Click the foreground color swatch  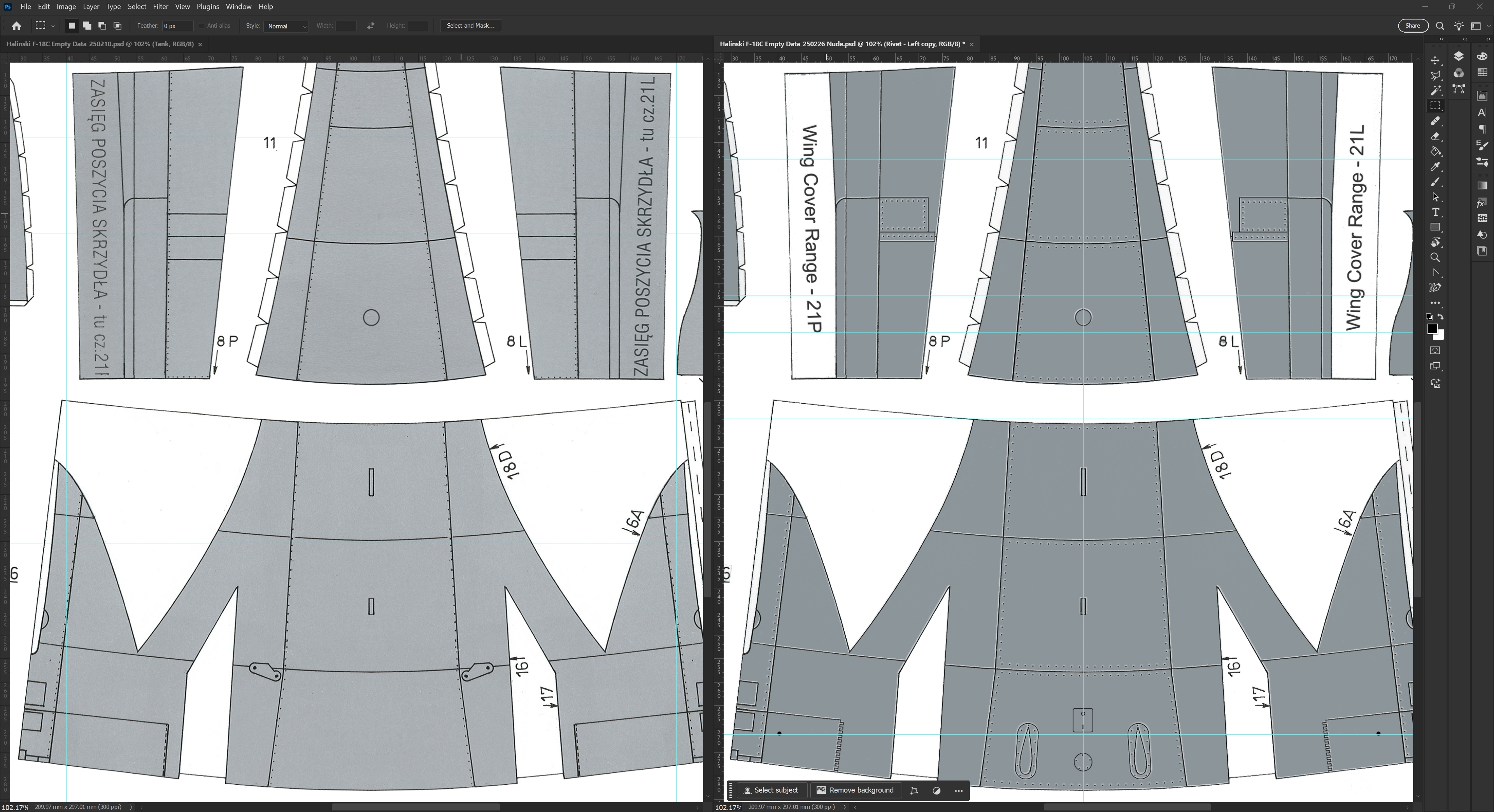1432,329
